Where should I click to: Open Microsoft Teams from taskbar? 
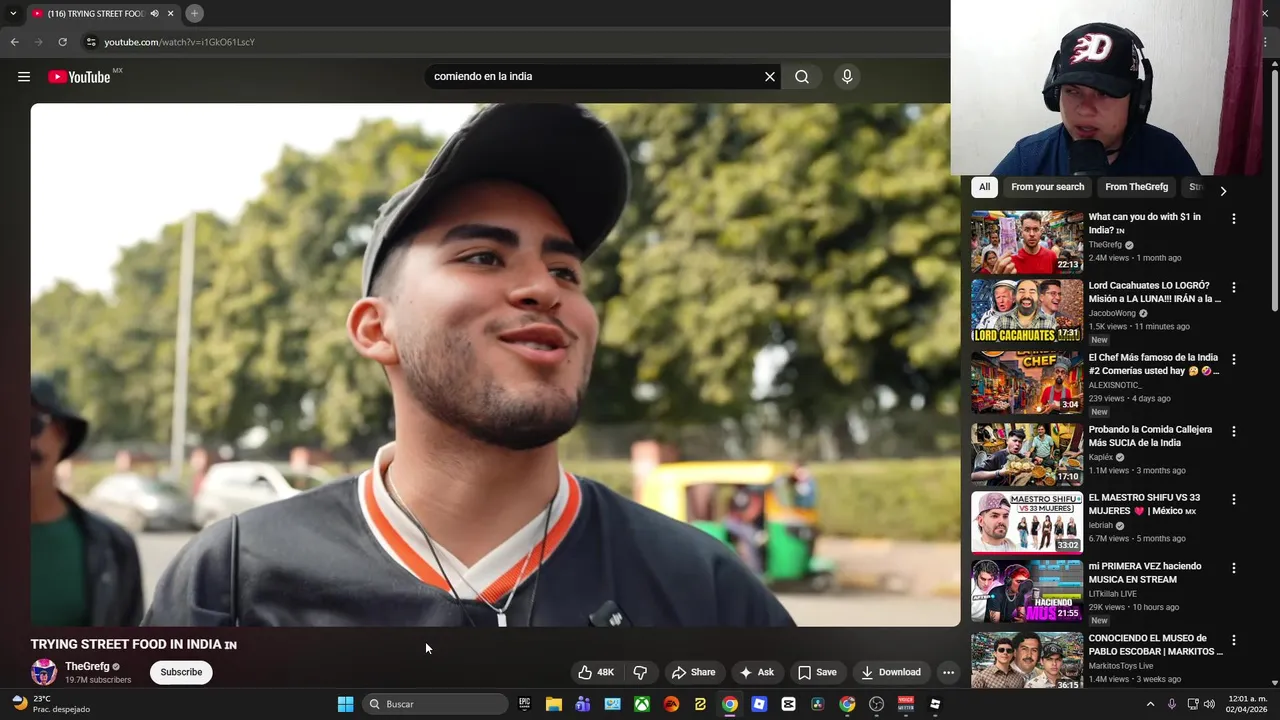coord(583,704)
